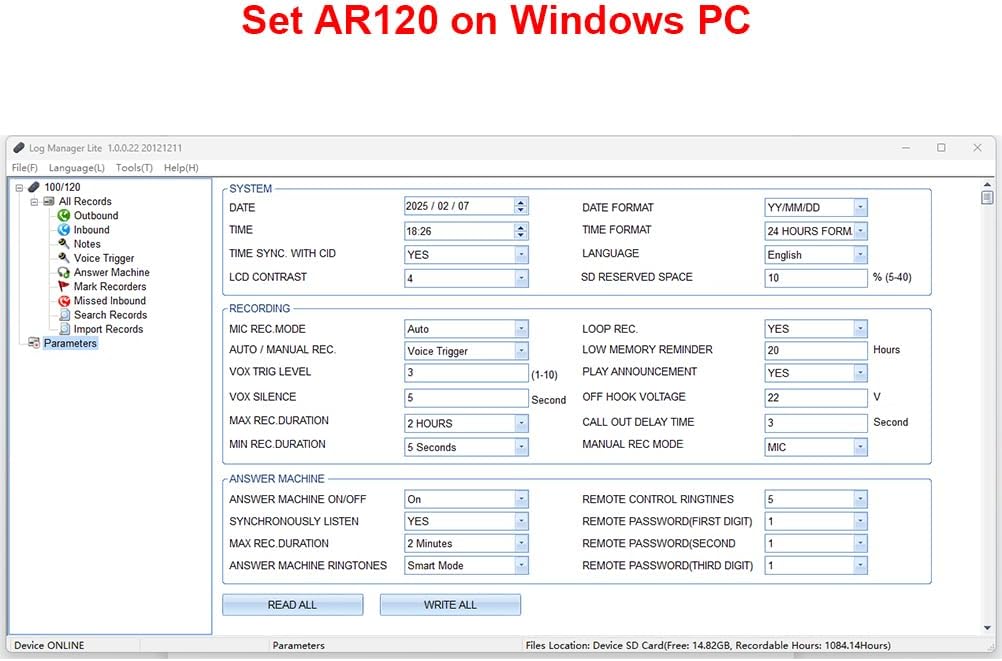Click the Import Records icon
1002x661 pixels.
64,329
